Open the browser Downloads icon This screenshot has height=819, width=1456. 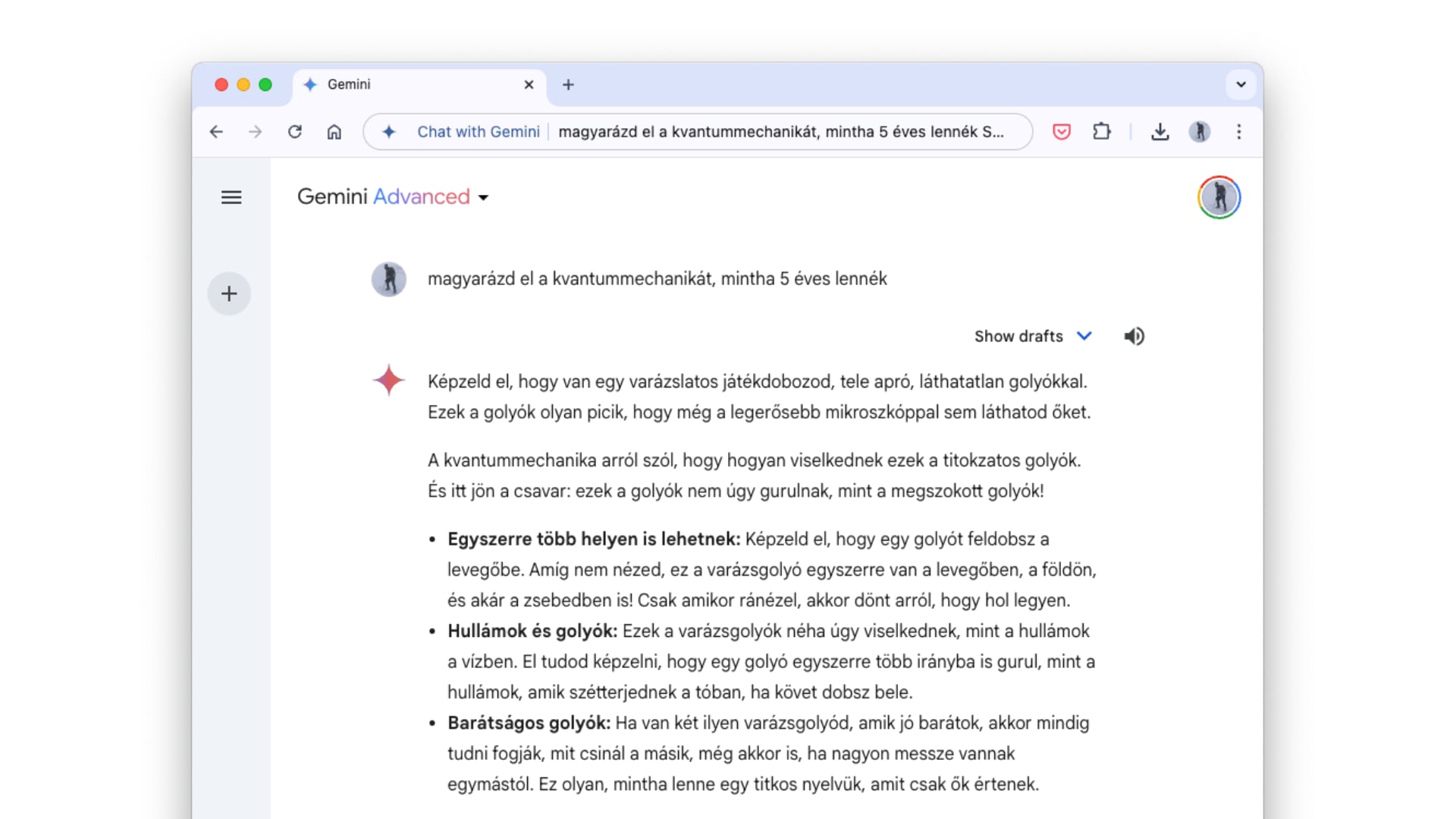[x=1159, y=132]
